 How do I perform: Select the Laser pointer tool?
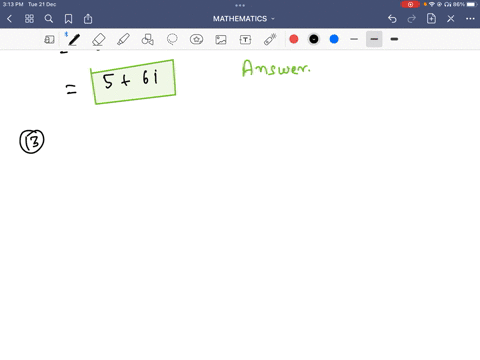(270, 39)
